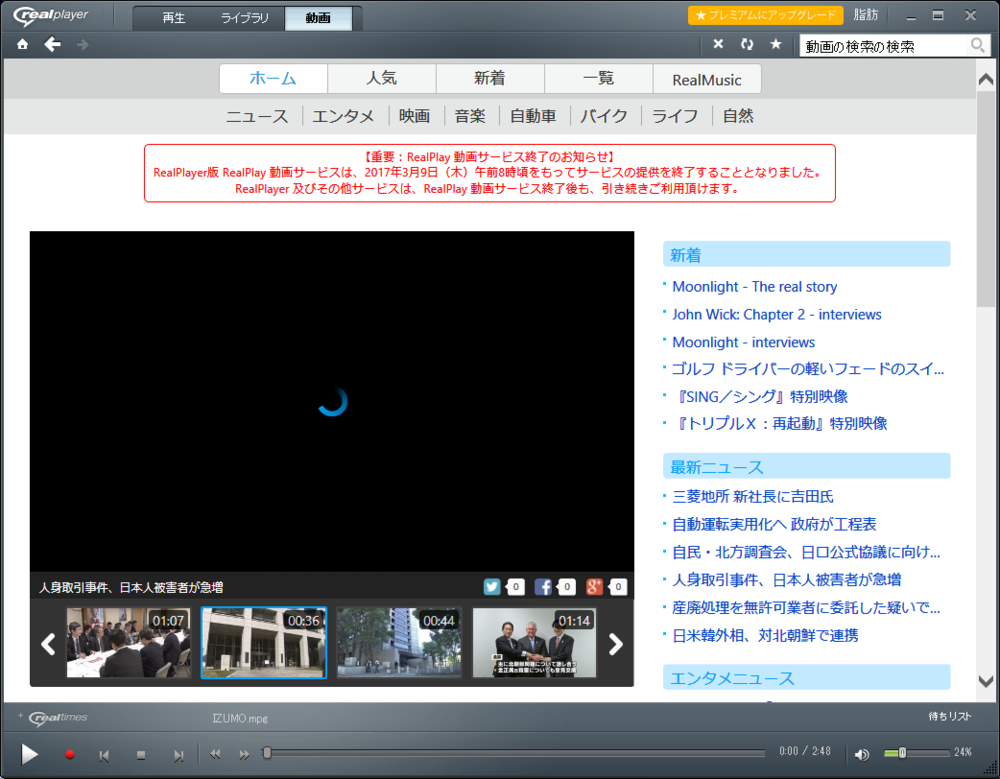The width and height of the screenshot is (1000, 779).
Task: Bookmark page with the star icon
Action: click(x=776, y=44)
